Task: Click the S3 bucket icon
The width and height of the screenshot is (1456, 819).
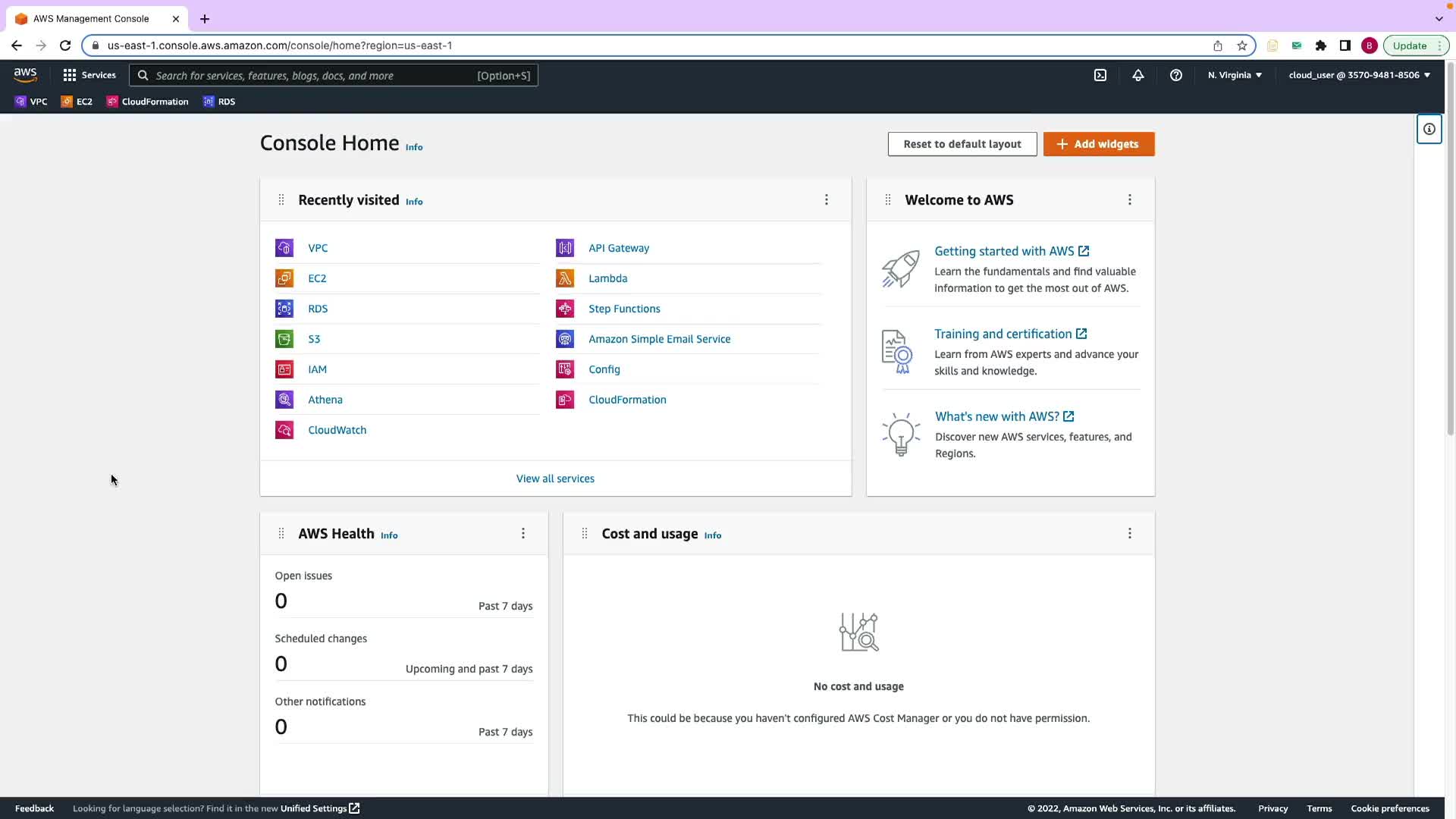Action: coord(284,339)
